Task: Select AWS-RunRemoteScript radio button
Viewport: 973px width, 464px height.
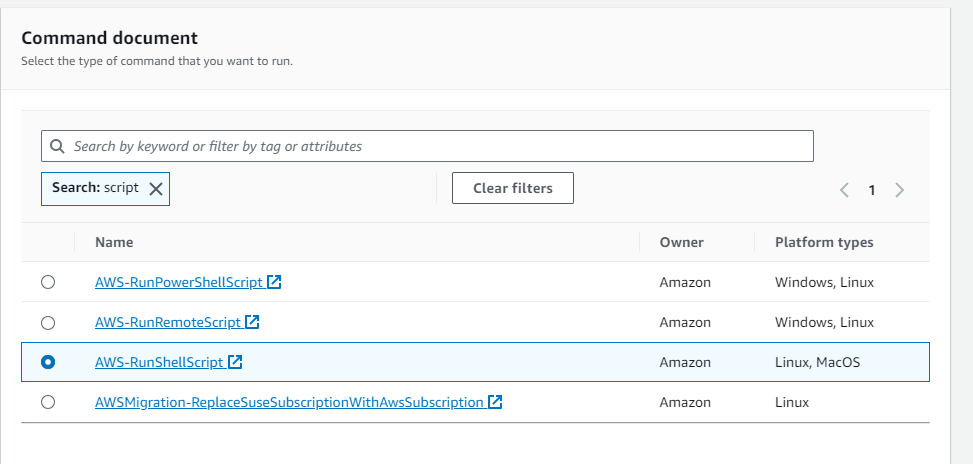Action: coord(48,323)
